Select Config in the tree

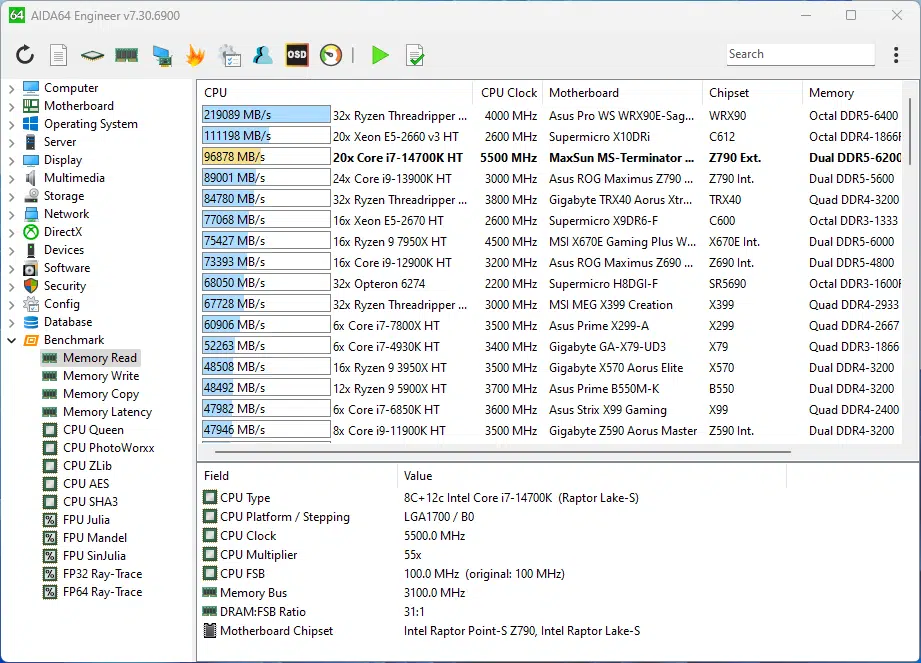[62, 304]
